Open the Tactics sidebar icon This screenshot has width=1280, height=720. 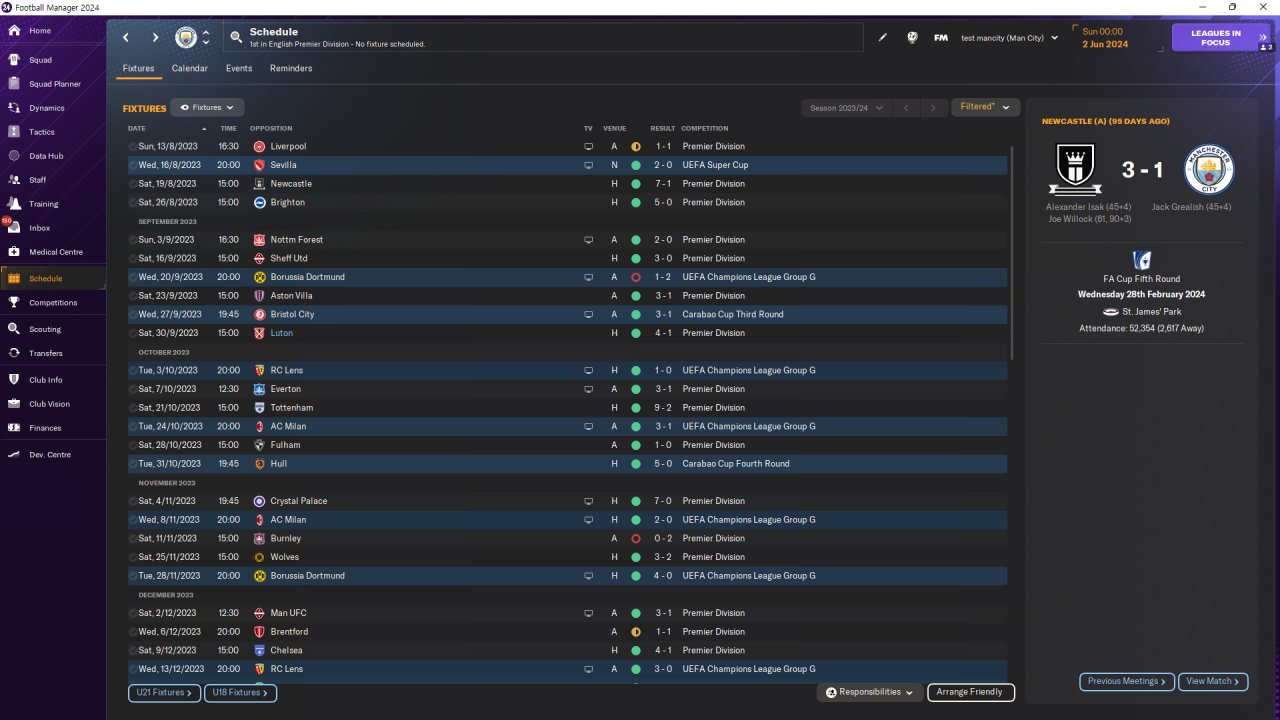(x=14, y=132)
